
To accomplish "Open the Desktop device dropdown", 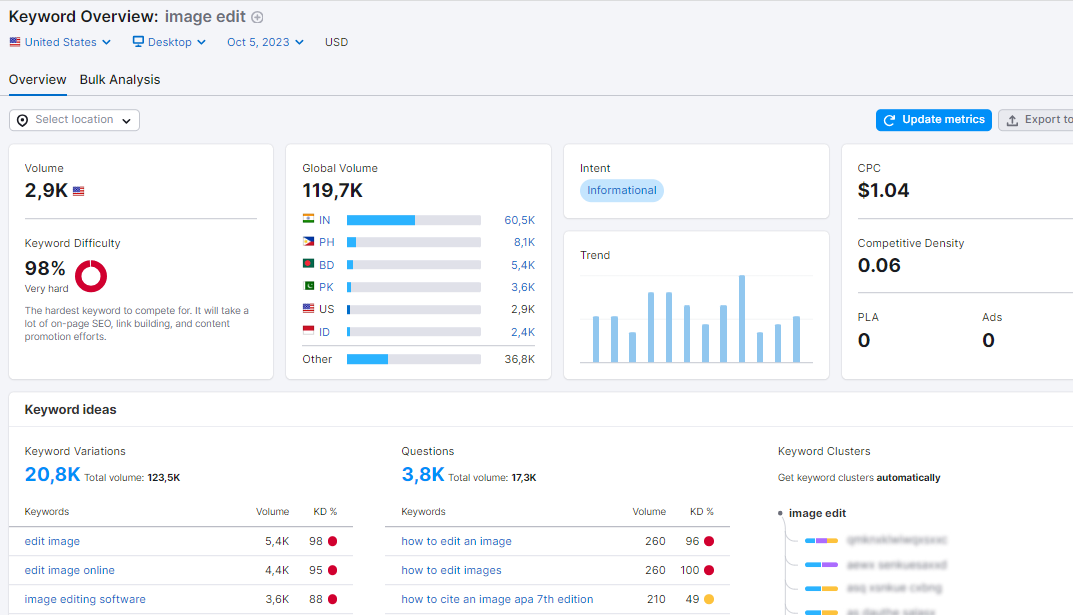I will (x=169, y=42).
